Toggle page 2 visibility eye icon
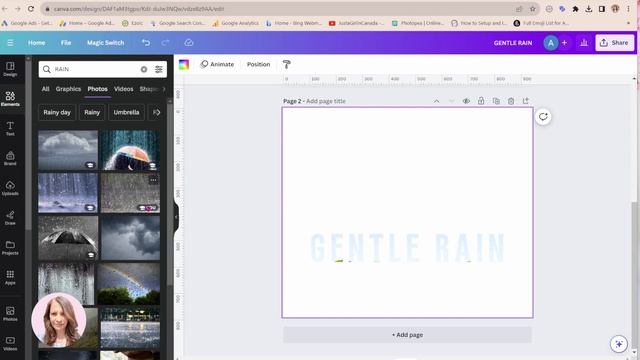The height and width of the screenshot is (360, 640). tap(466, 101)
